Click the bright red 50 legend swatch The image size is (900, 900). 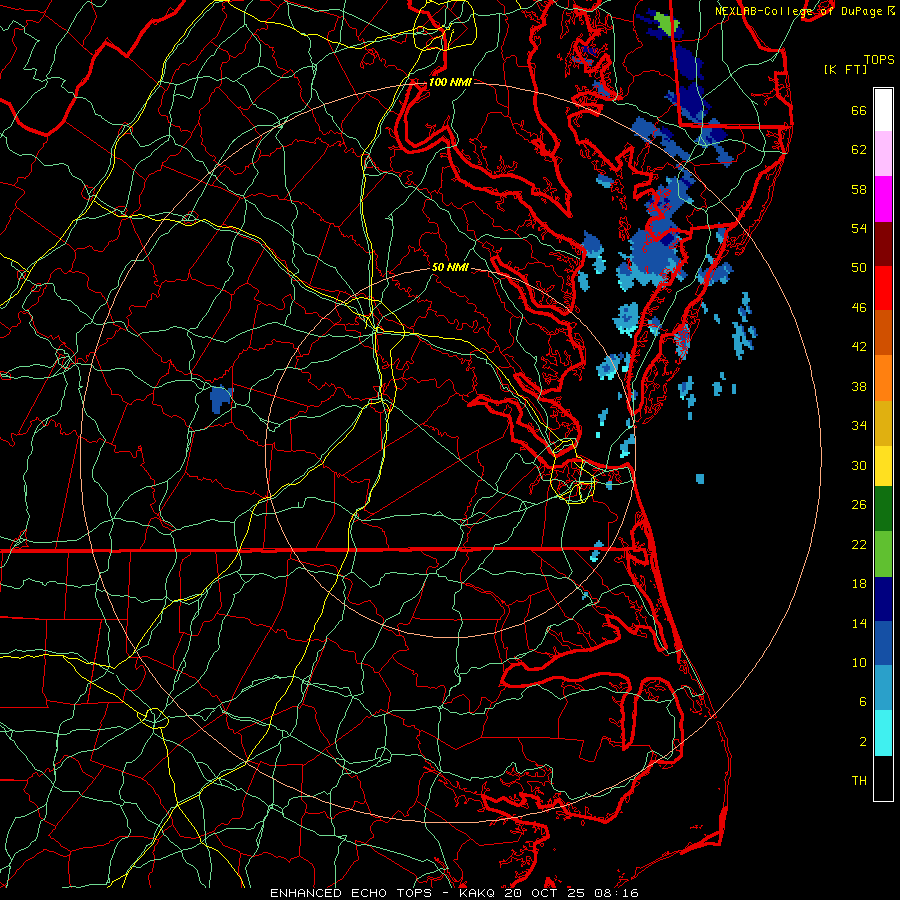pyautogui.click(x=883, y=288)
